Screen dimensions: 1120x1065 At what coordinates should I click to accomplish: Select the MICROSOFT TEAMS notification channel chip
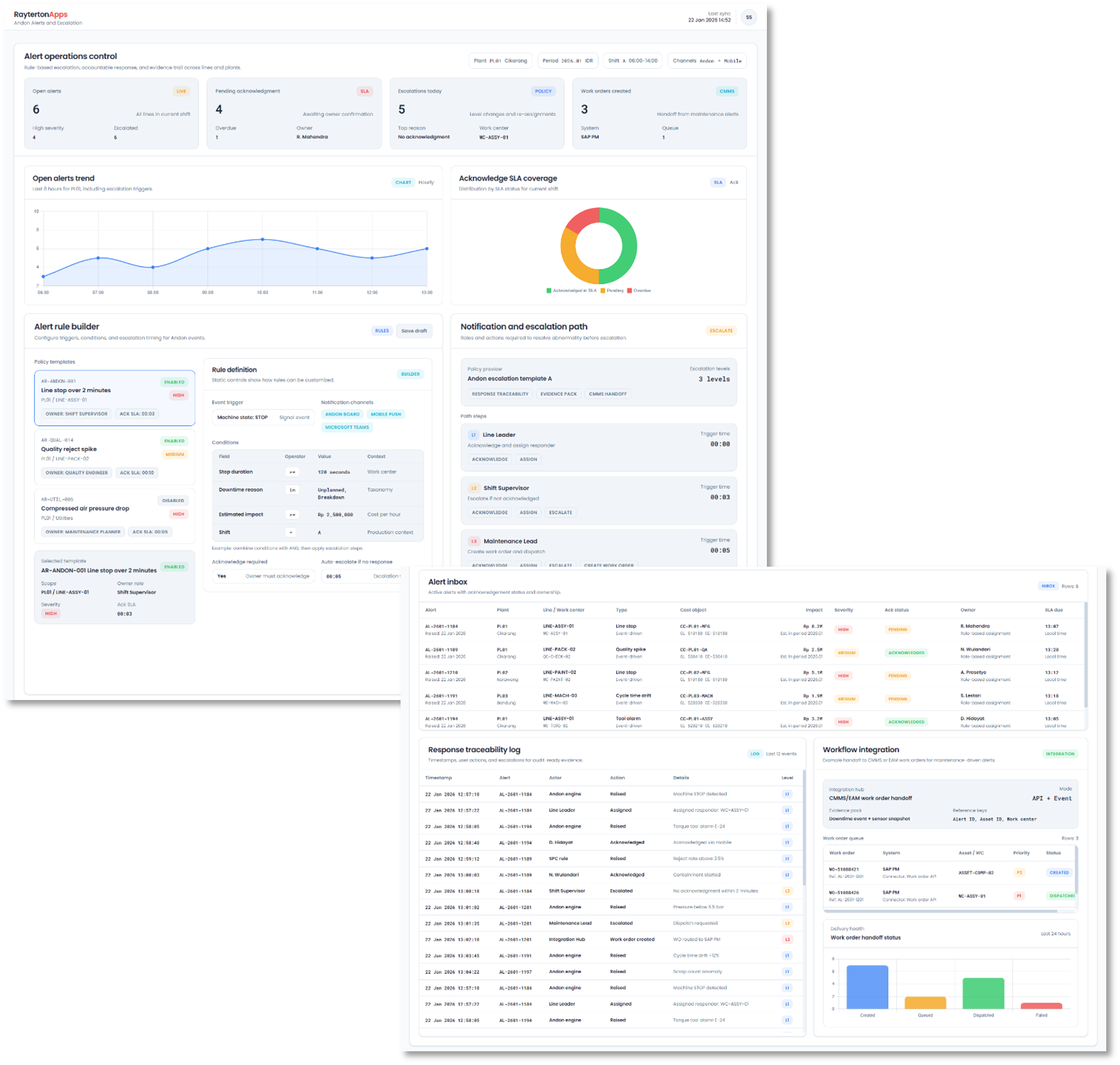coord(347,427)
